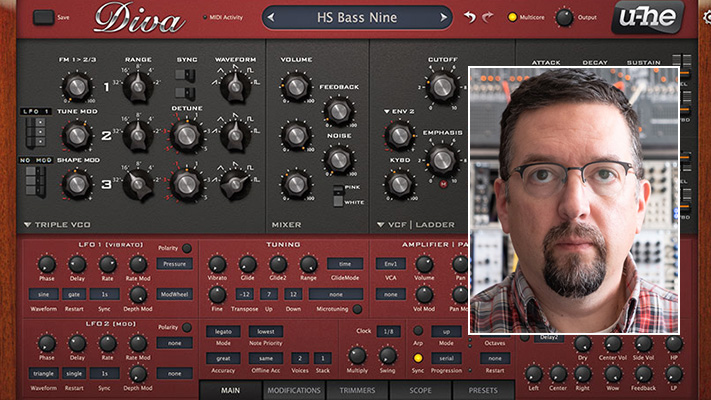
Task: Expand the Triple VCO module selector
Action: [27, 225]
